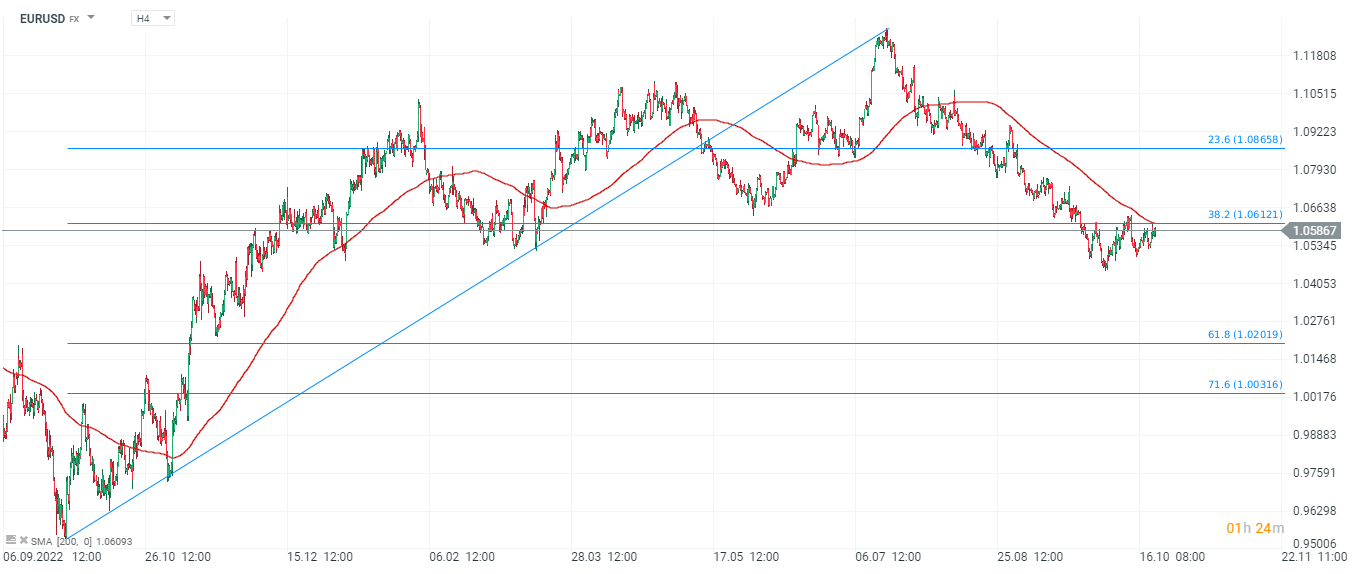Remove the SMA indicator with X icon
1353x574 pixels.
pyautogui.click(x=24, y=540)
